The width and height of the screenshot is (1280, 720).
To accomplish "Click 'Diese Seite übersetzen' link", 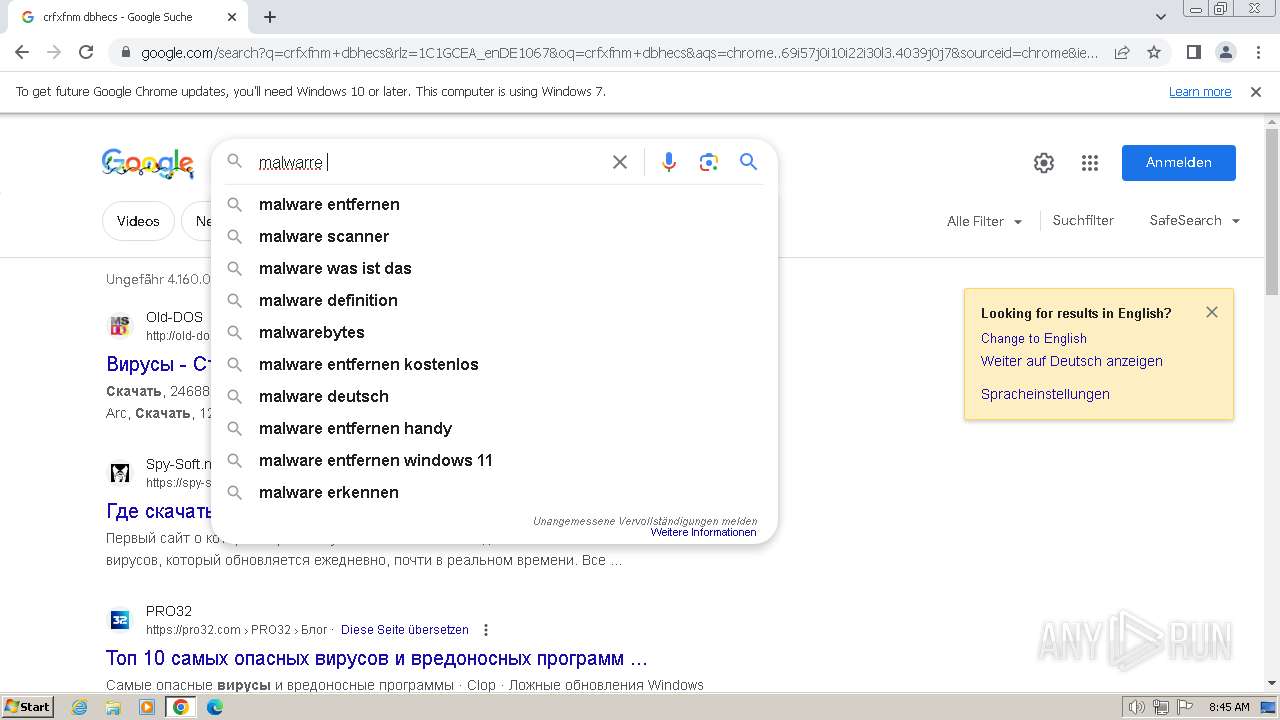I will coord(405,630).
